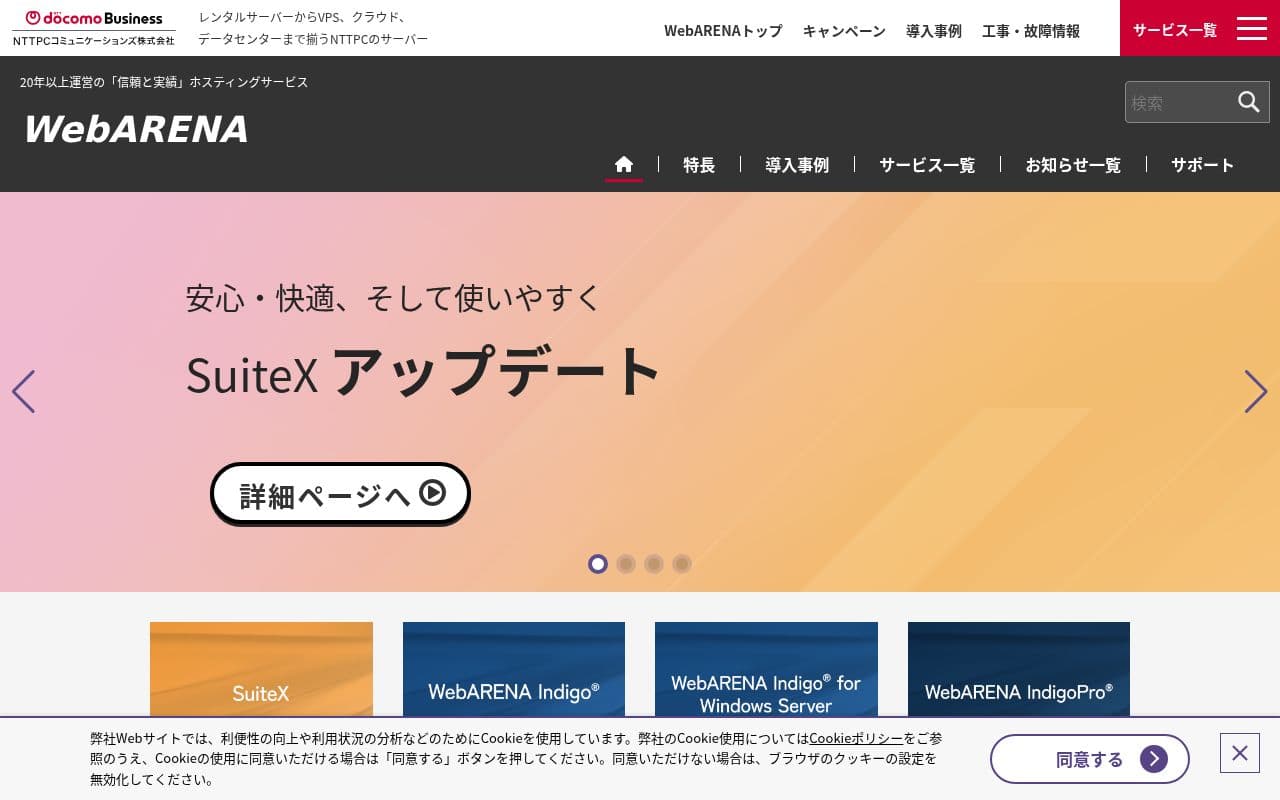Open WebARENA Indigo for Windows Server card
This screenshot has width=1280, height=800.
pyautogui.click(x=766, y=669)
